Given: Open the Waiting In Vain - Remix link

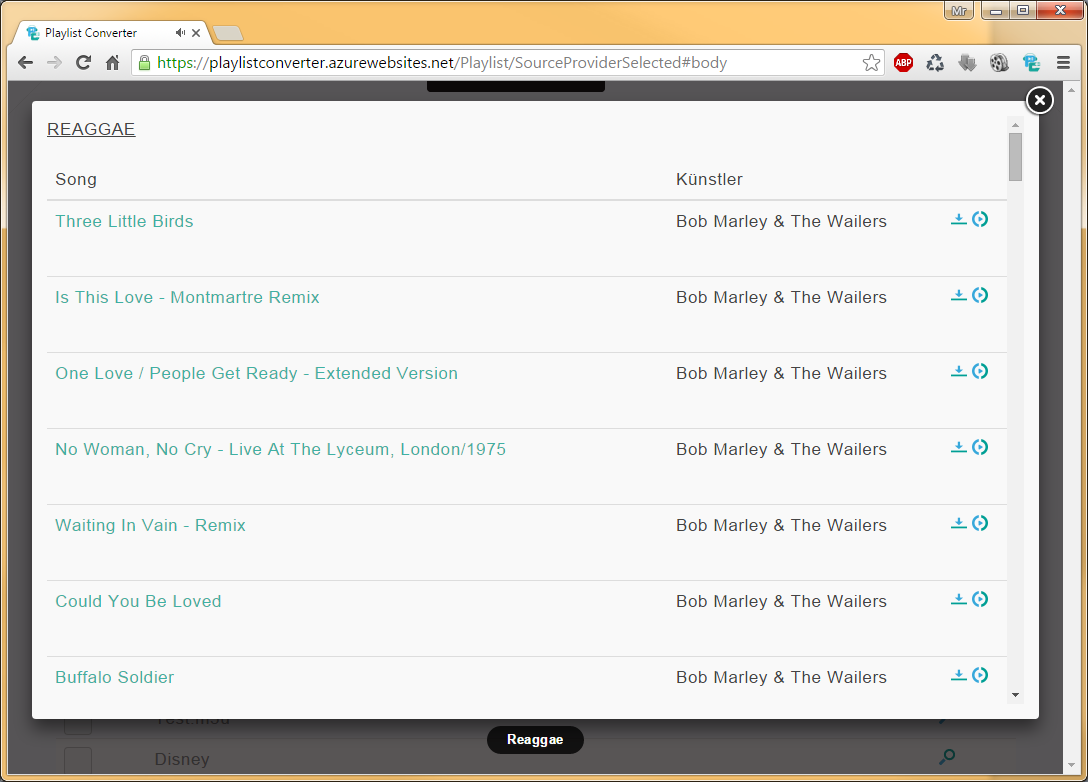Looking at the screenshot, I should [x=151, y=525].
